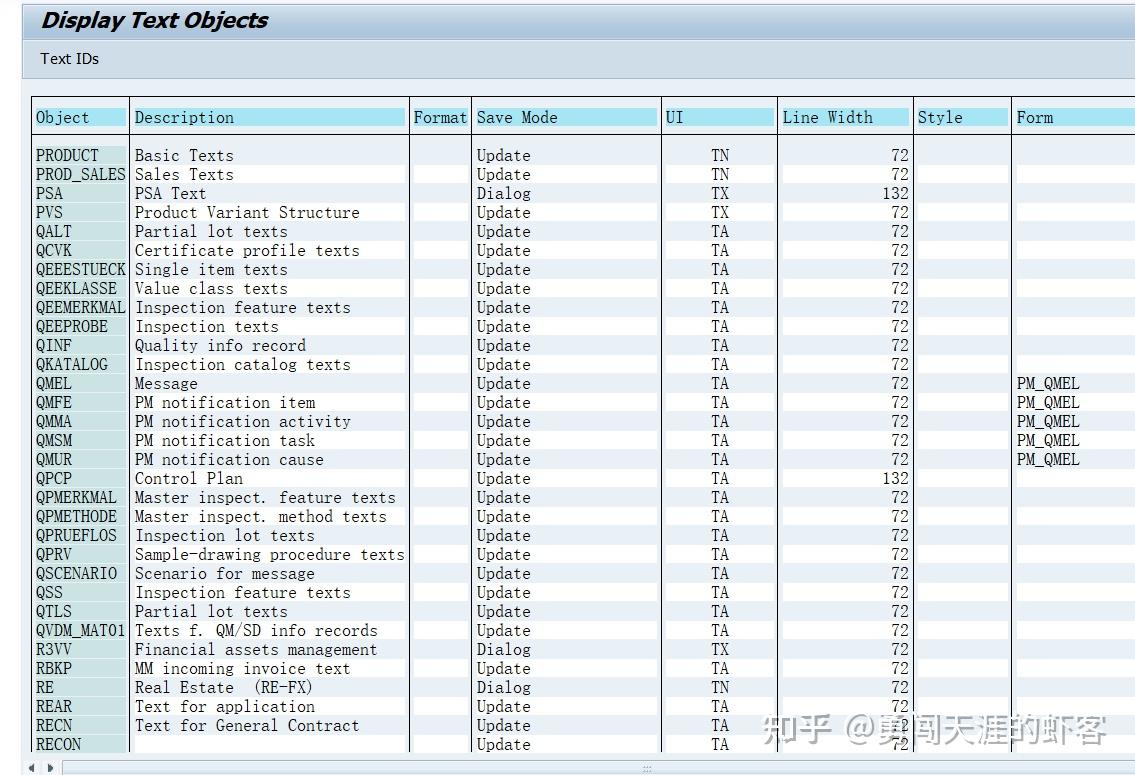1135x775 pixels.
Task: Click the QSCENARIO object cell
Action: (x=80, y=573)
